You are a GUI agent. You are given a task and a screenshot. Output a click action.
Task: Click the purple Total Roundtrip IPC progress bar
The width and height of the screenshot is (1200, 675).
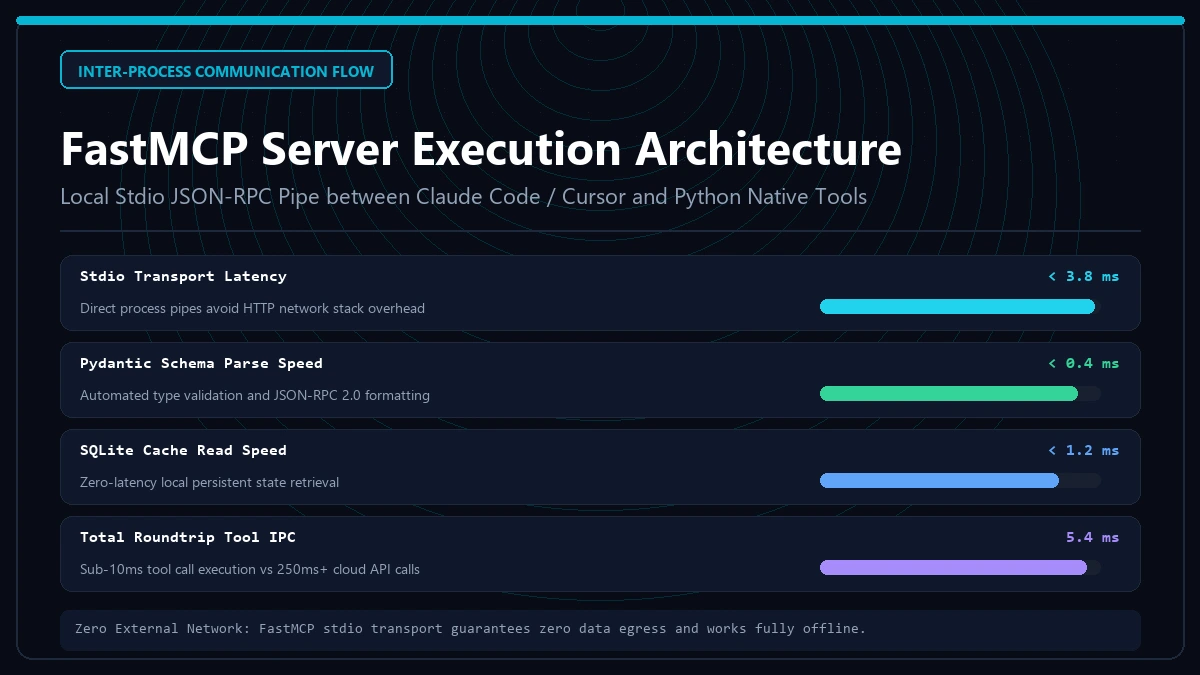pos(960,567)
